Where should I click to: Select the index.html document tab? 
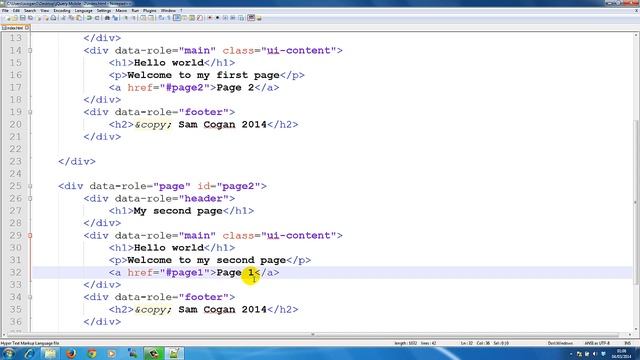[x=15, y=28]
